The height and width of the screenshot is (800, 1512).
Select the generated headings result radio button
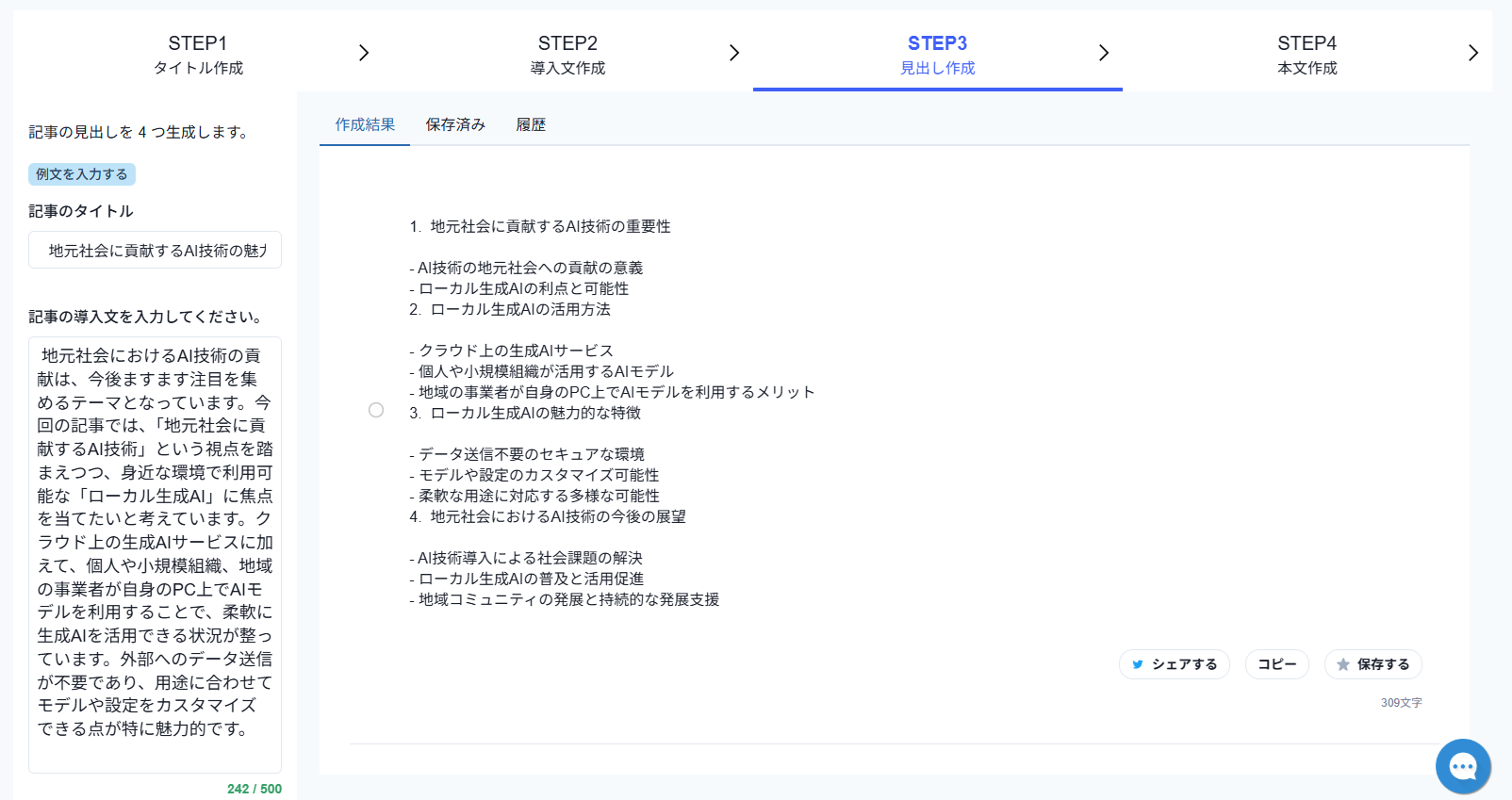coord(376,410)
